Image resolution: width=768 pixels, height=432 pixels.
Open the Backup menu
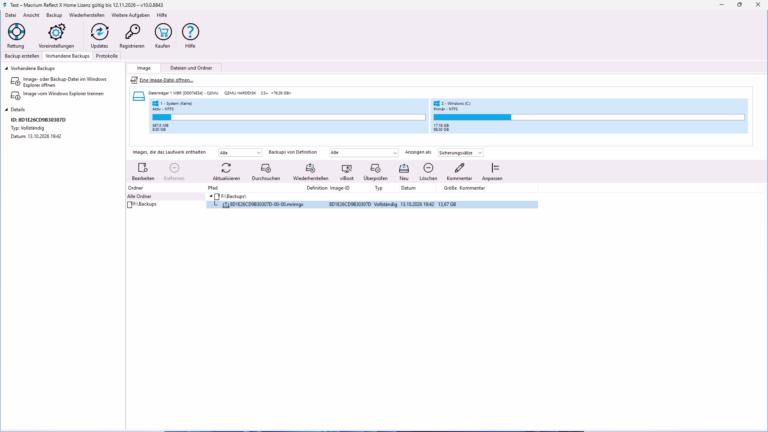click(54, 15)
